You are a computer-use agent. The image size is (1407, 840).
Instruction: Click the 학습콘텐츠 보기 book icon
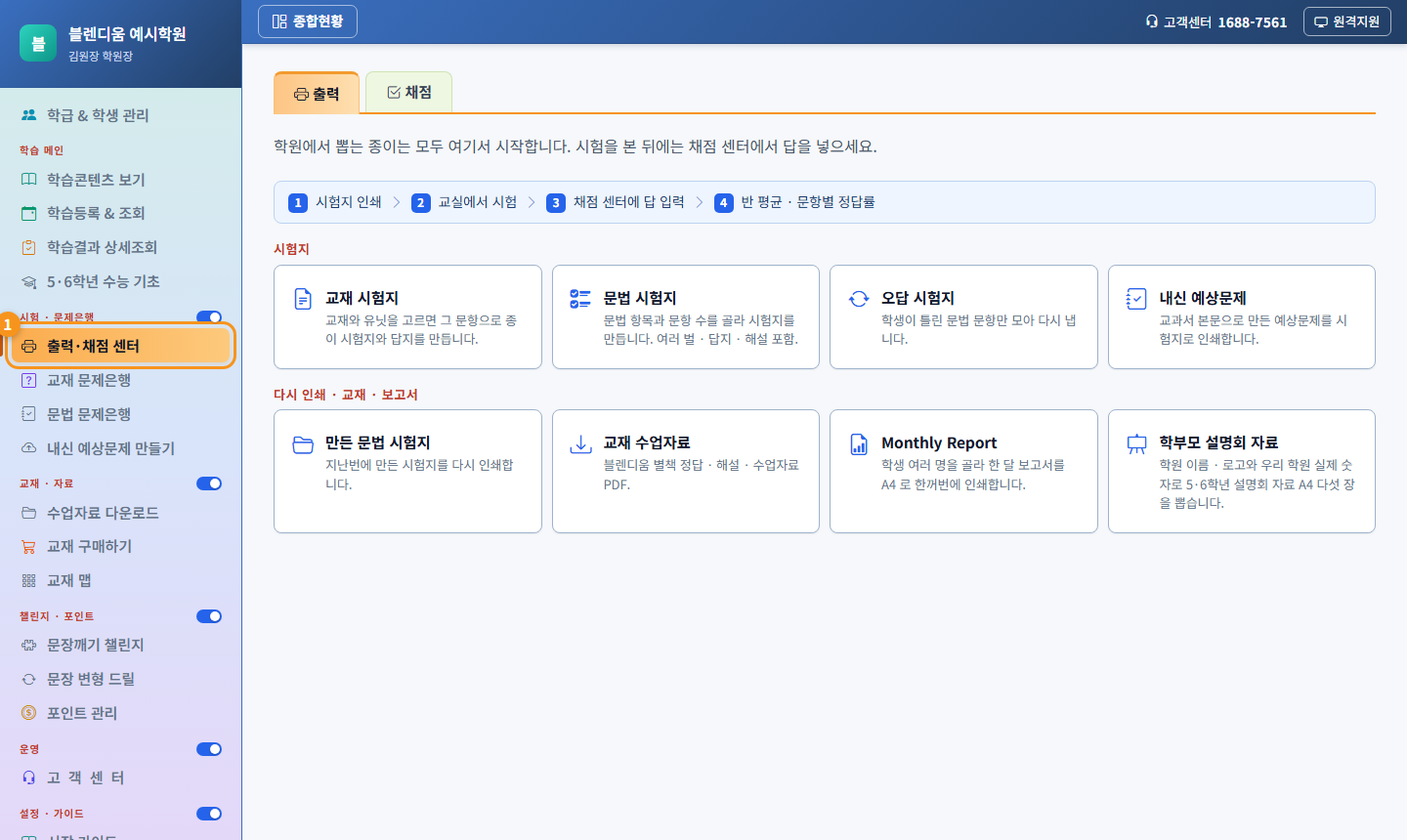pos(28,180)
